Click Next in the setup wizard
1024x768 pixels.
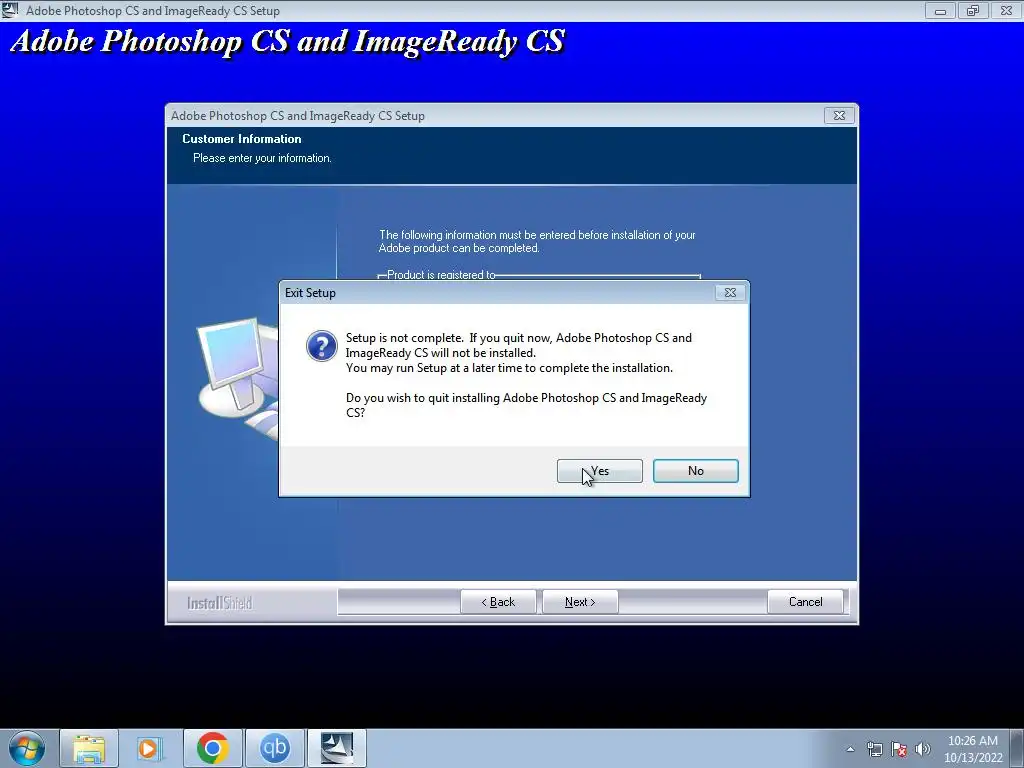[580, 602]
